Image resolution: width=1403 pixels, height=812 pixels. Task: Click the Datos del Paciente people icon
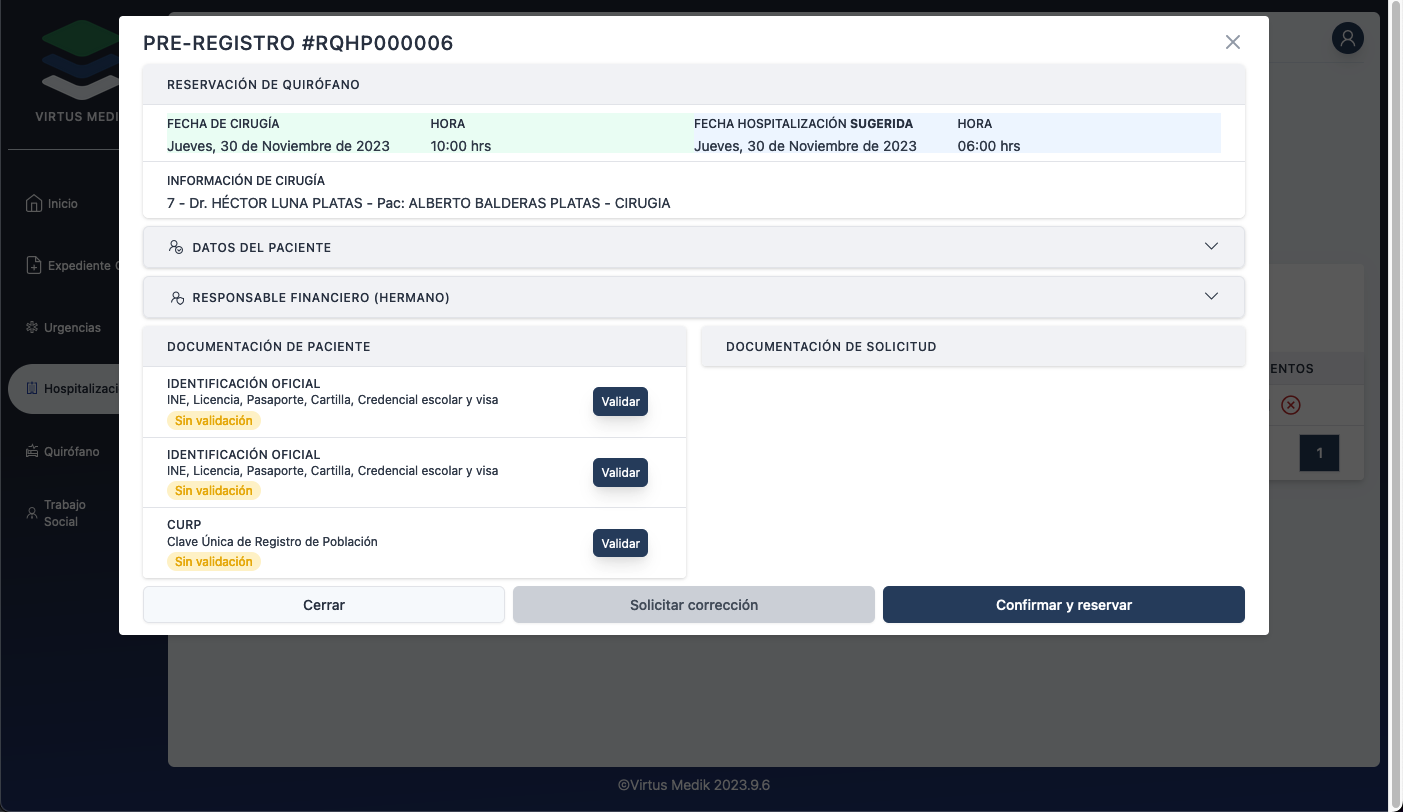[176, 247]
